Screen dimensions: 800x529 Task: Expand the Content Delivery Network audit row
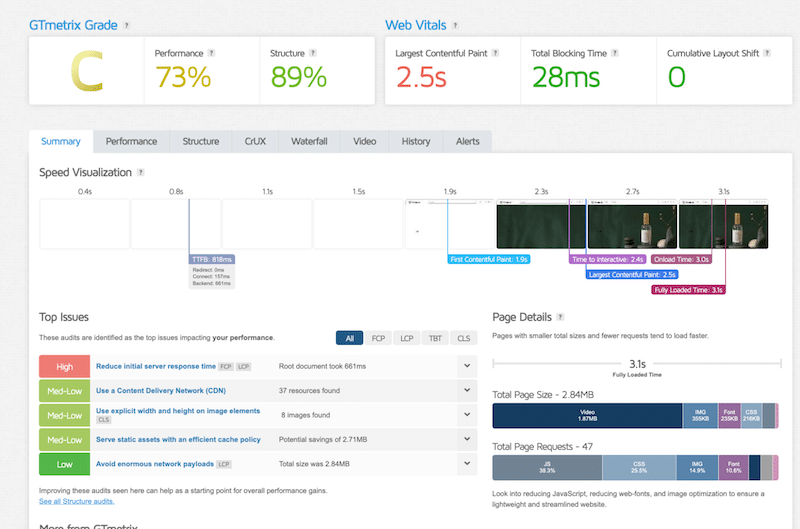[466, 391]
